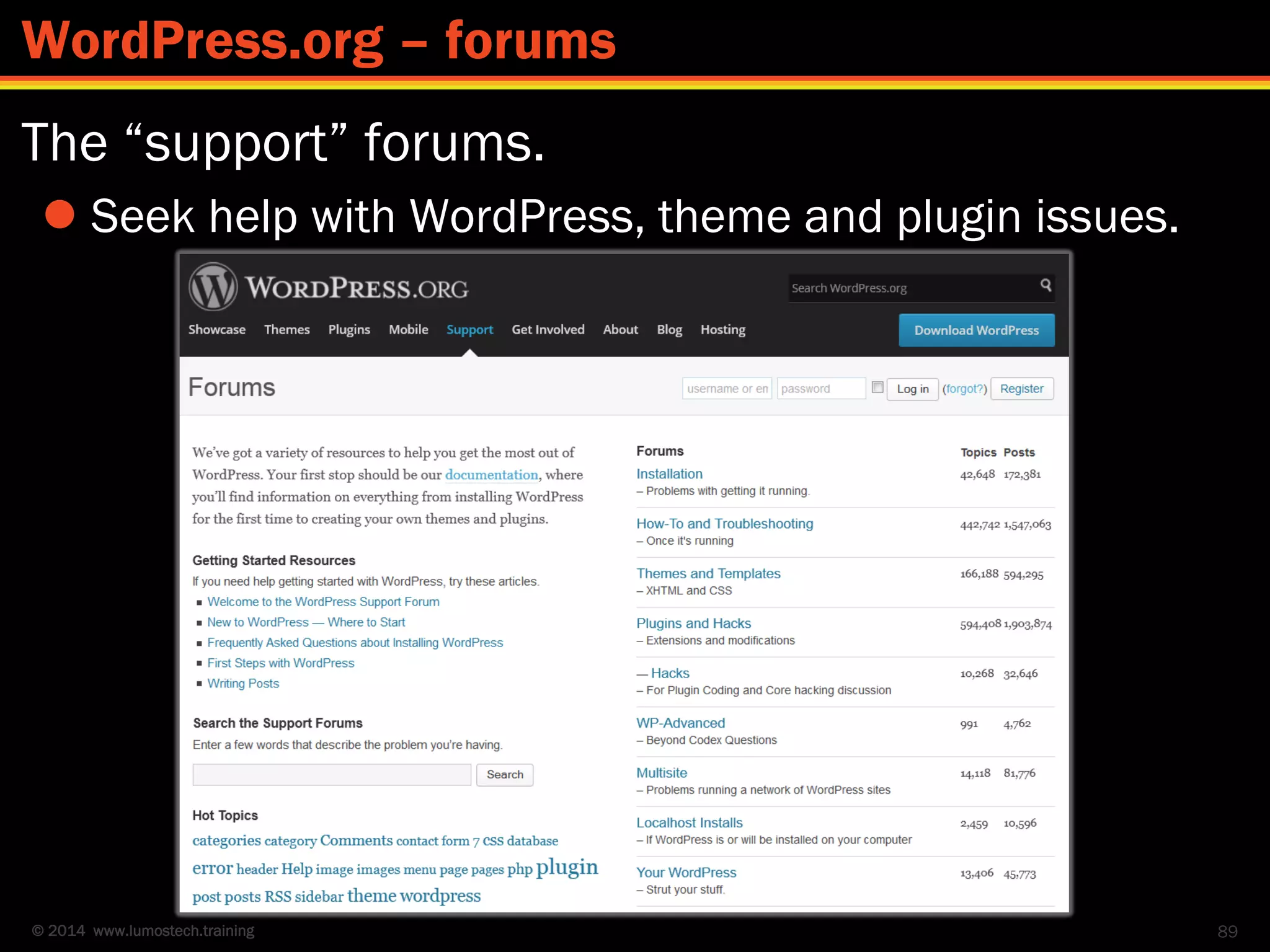Viewport: 1270px width, 952px height.
Task: Click the support forums Search button
Action: (x=505, y=775)
